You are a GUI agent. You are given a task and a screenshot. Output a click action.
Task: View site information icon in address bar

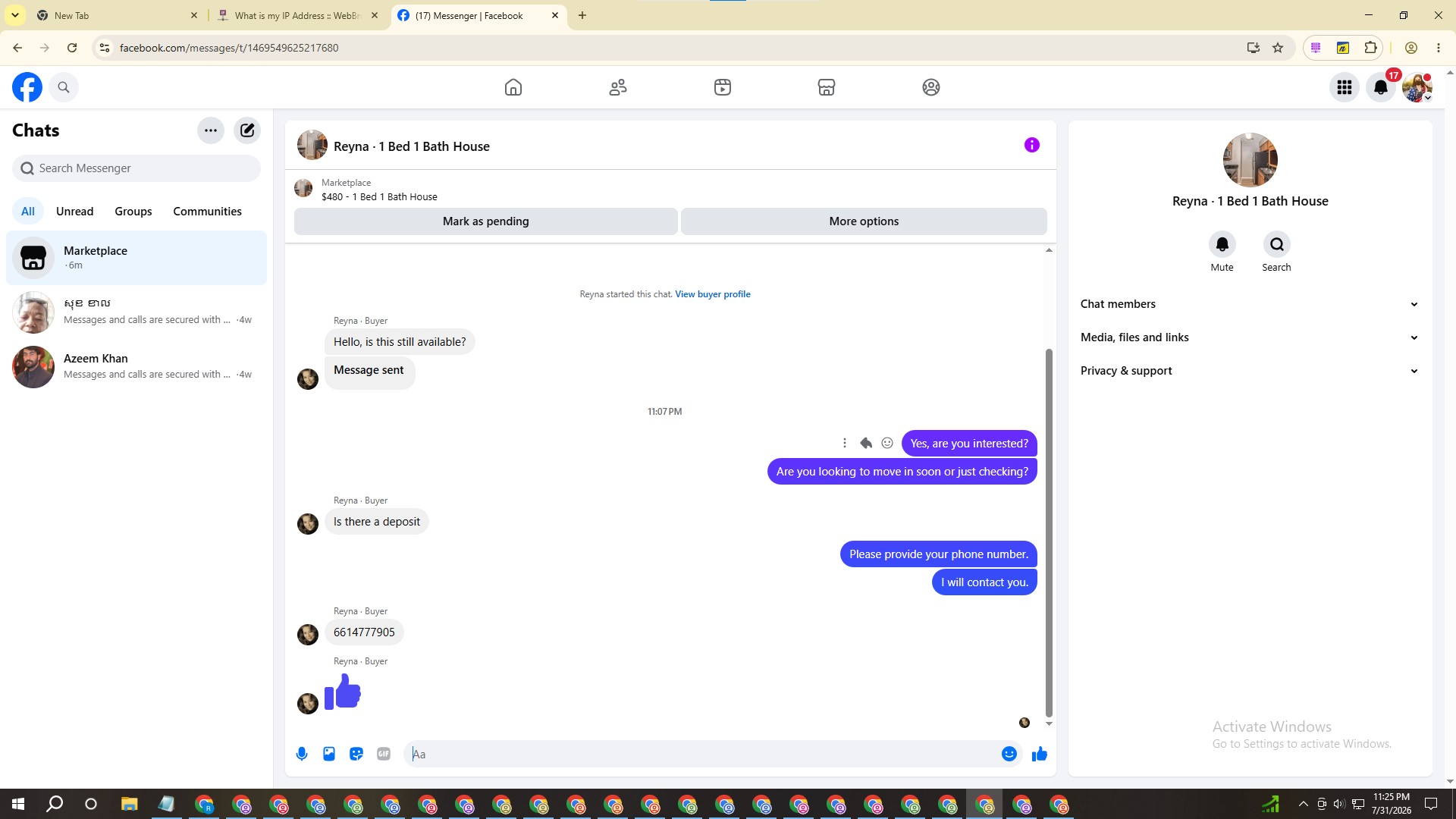point(105,48)
